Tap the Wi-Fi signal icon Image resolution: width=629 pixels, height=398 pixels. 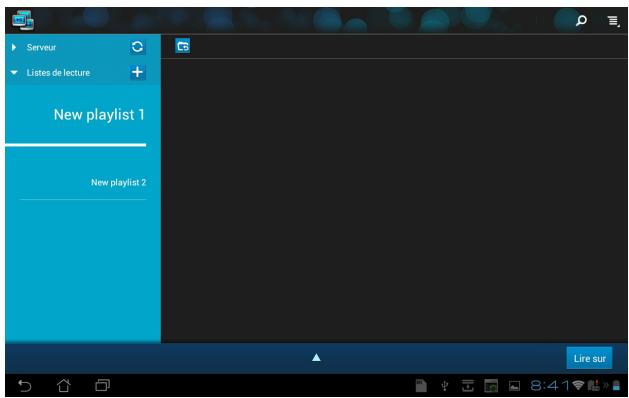click(578, 385)
